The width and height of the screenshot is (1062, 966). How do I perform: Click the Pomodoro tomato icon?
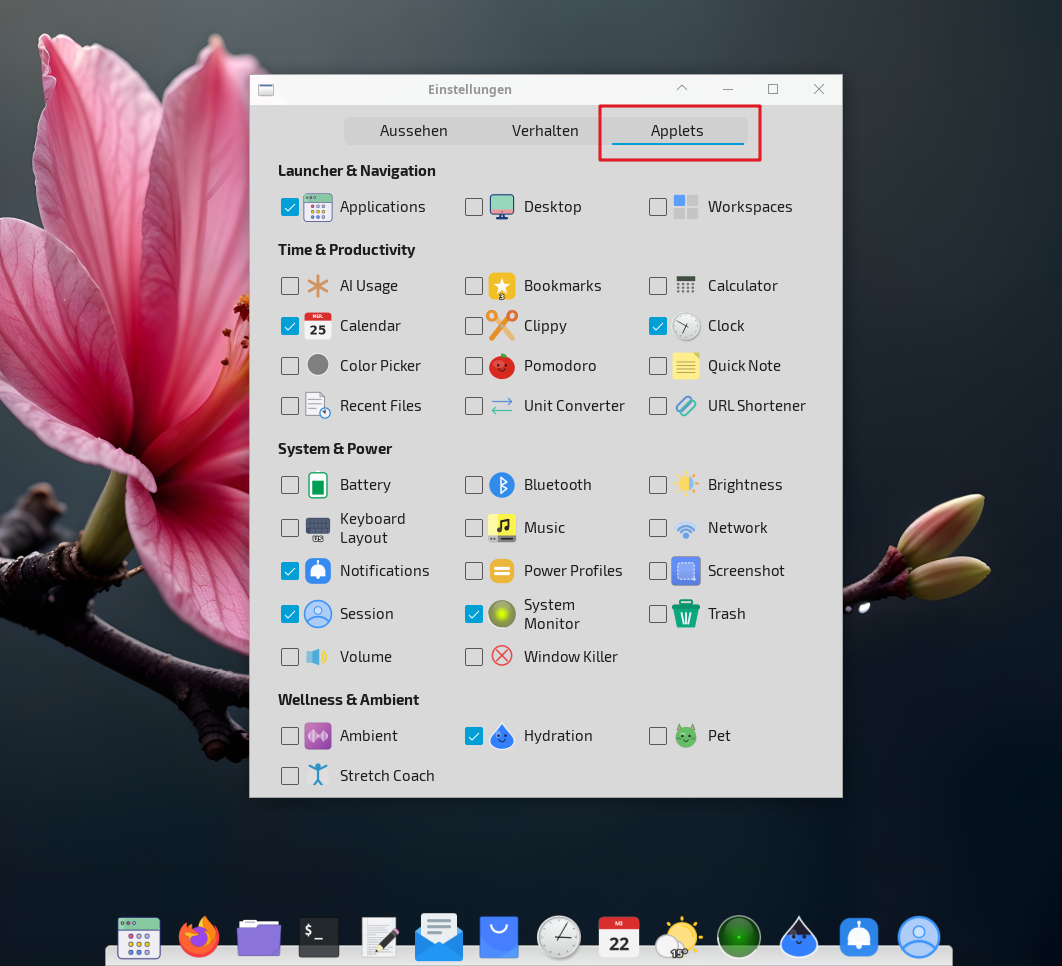(x=502, y=366)
